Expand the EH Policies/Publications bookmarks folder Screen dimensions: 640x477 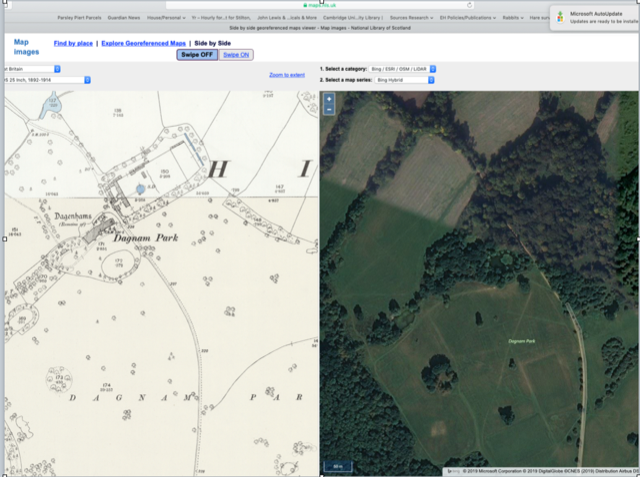(468, 18)
